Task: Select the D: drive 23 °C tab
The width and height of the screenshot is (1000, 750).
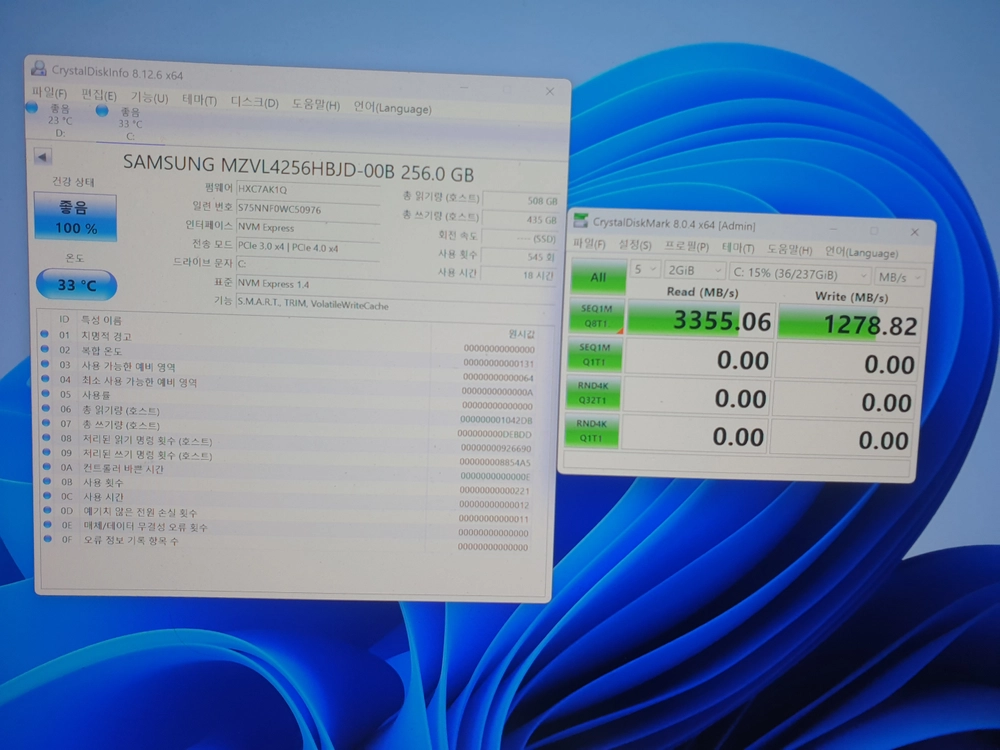Action: pyautogui.click(x=52, y=119)
